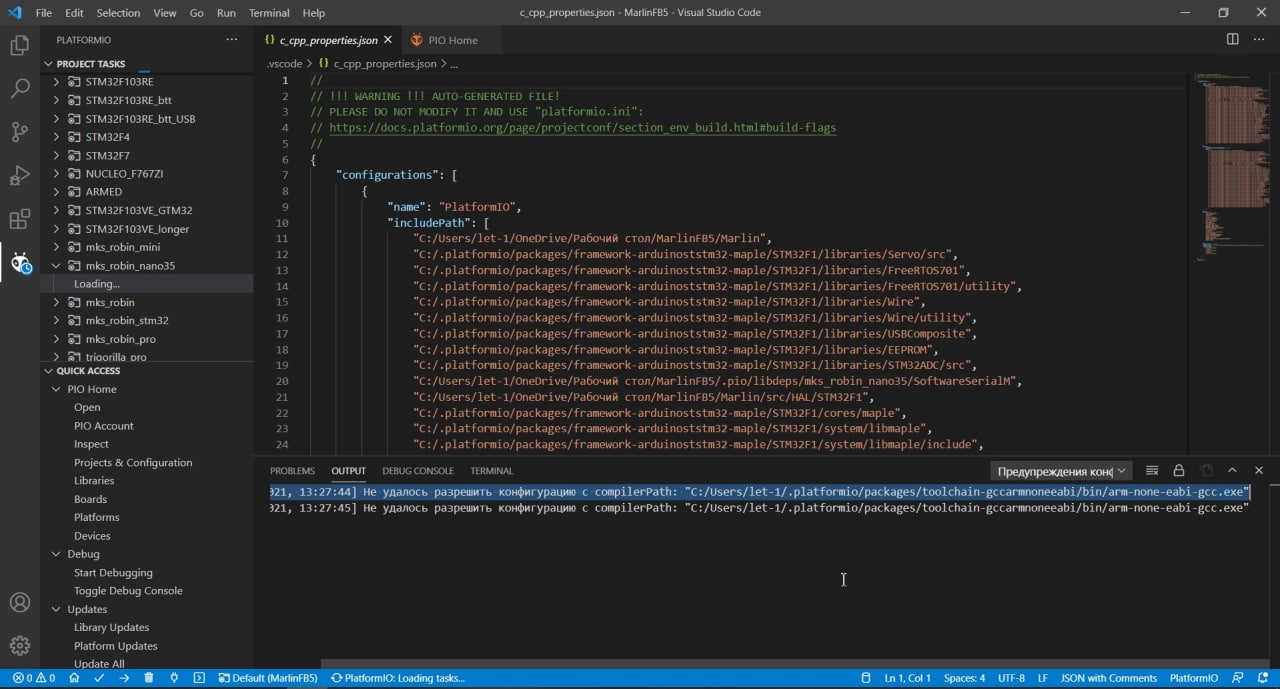Click the Spaces: 4 indentation setting
The width and height of the screenshot is (1280, 689).
point(965,678)
